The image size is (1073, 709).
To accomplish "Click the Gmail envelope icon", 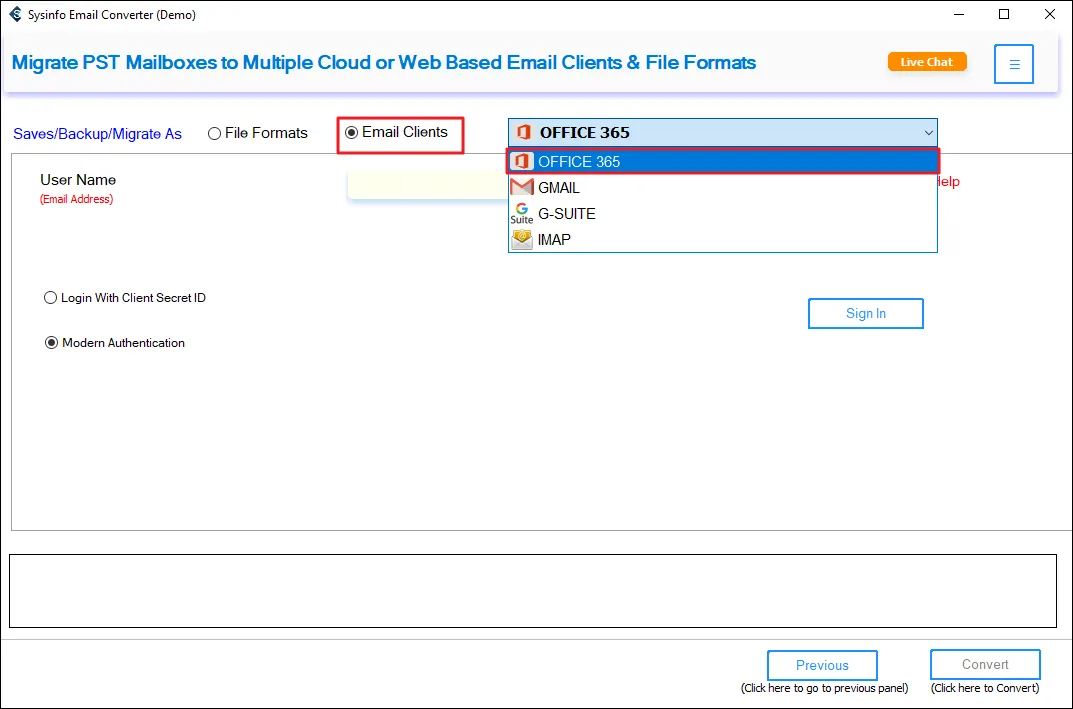I will 521,188.
